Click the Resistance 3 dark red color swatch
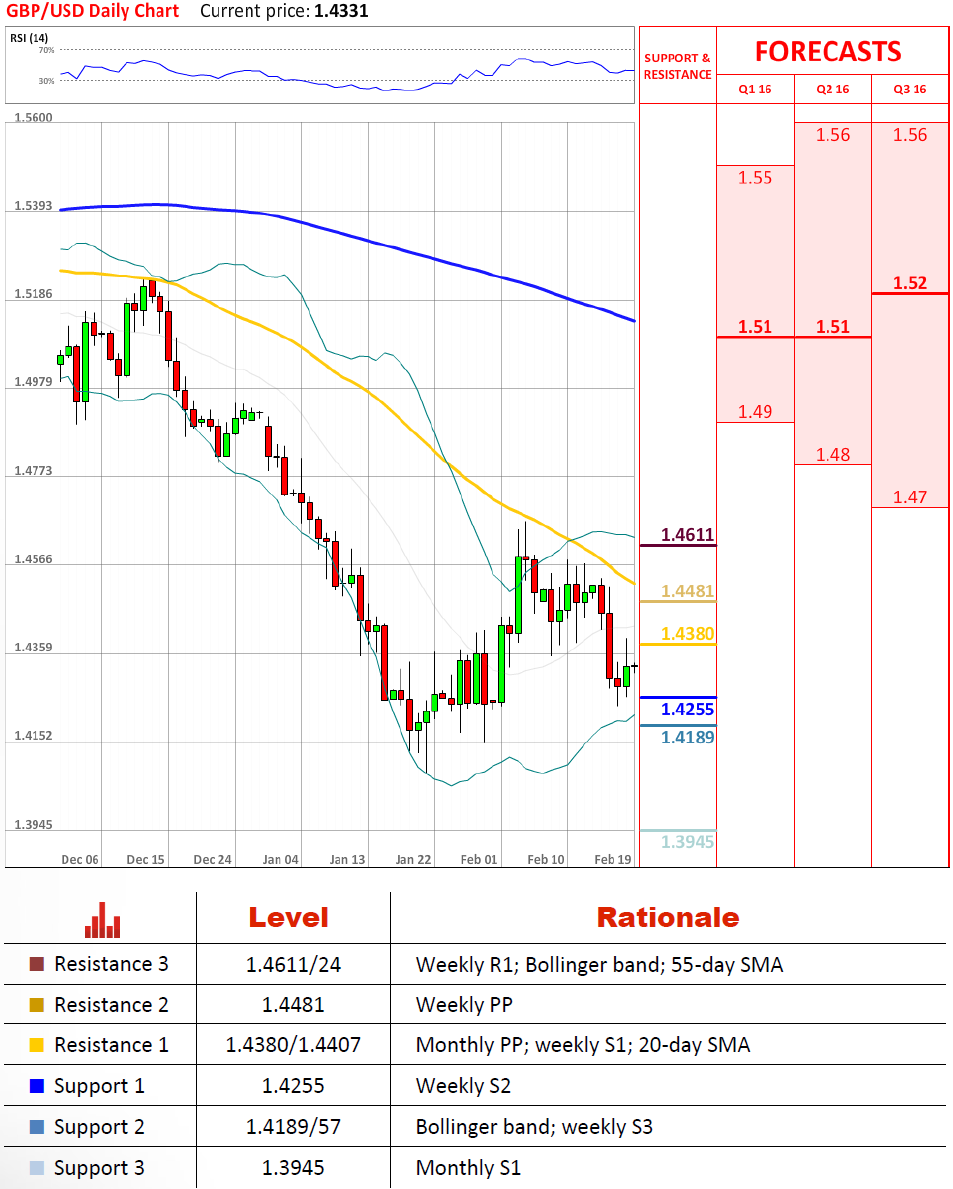The width and height of the screenshot is (953, 1189). point(36,964)
